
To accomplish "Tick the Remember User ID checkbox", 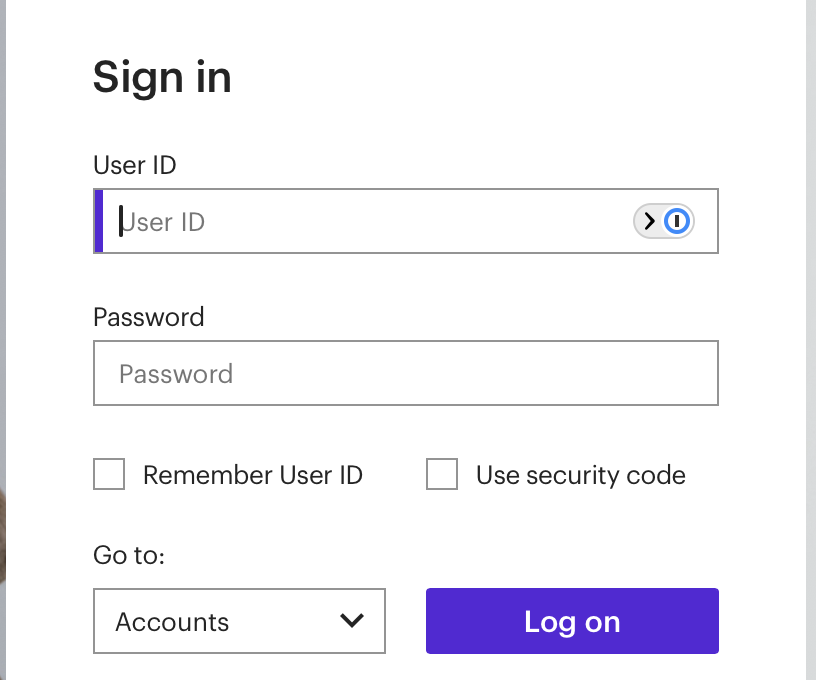I will point(109,474).
